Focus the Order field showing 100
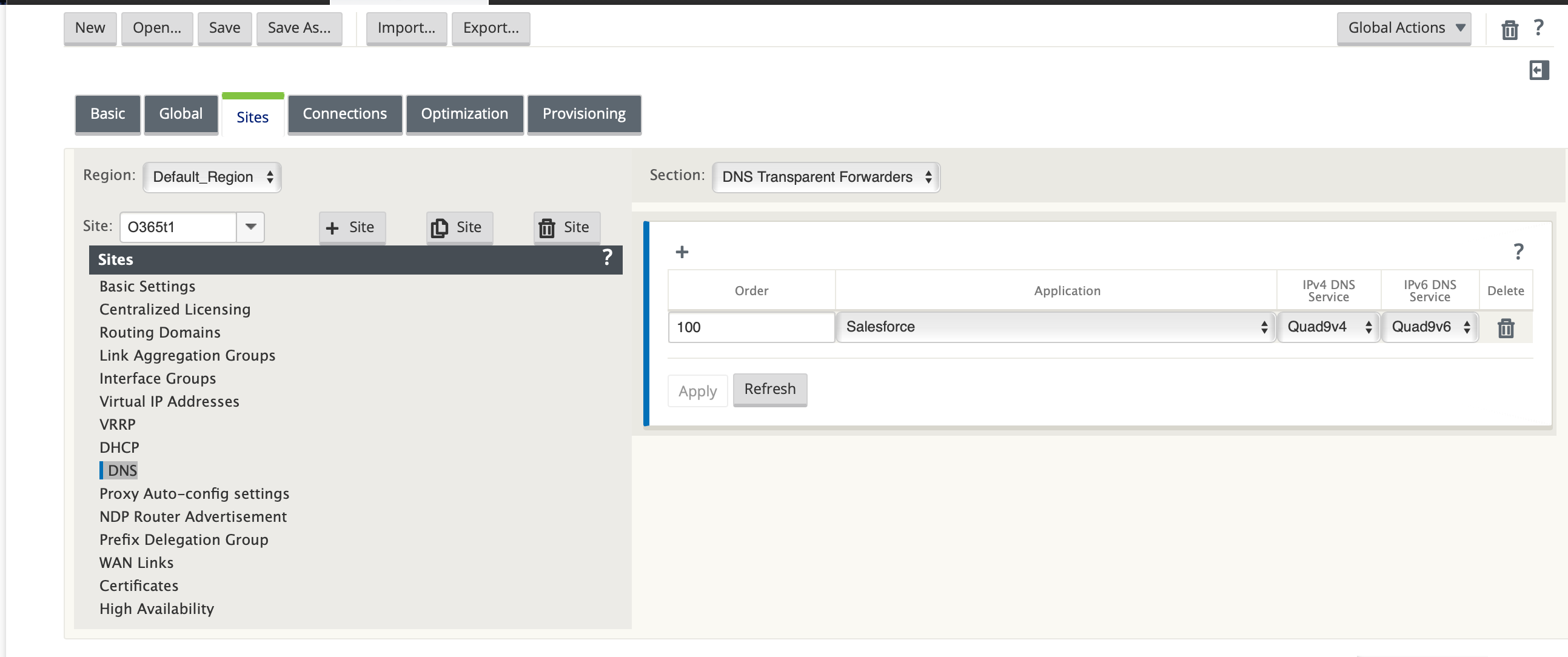This screenshot has width=1568, height=657. (x=751, y=327)
